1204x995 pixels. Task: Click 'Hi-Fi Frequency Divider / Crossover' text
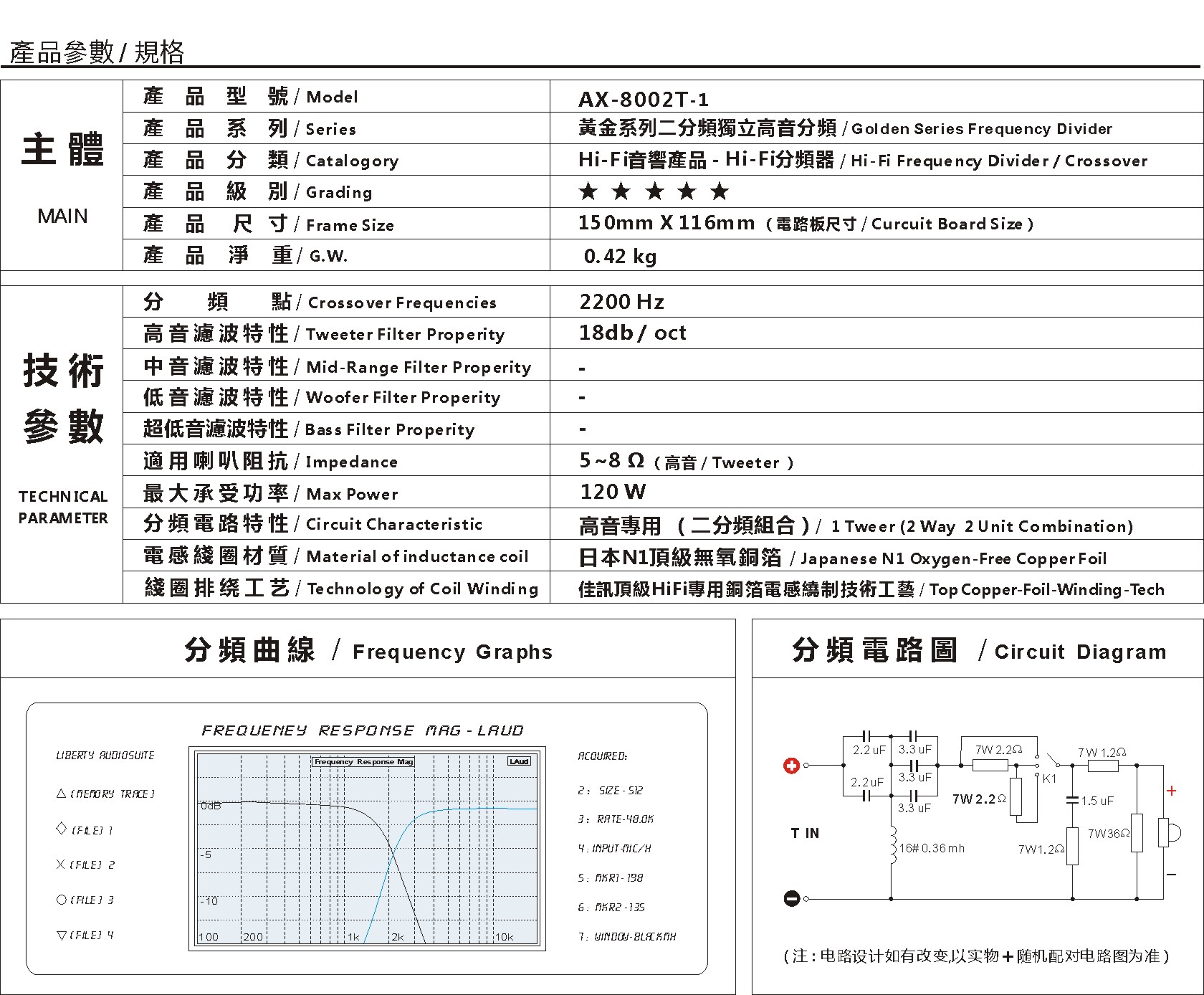pos(999,161)
